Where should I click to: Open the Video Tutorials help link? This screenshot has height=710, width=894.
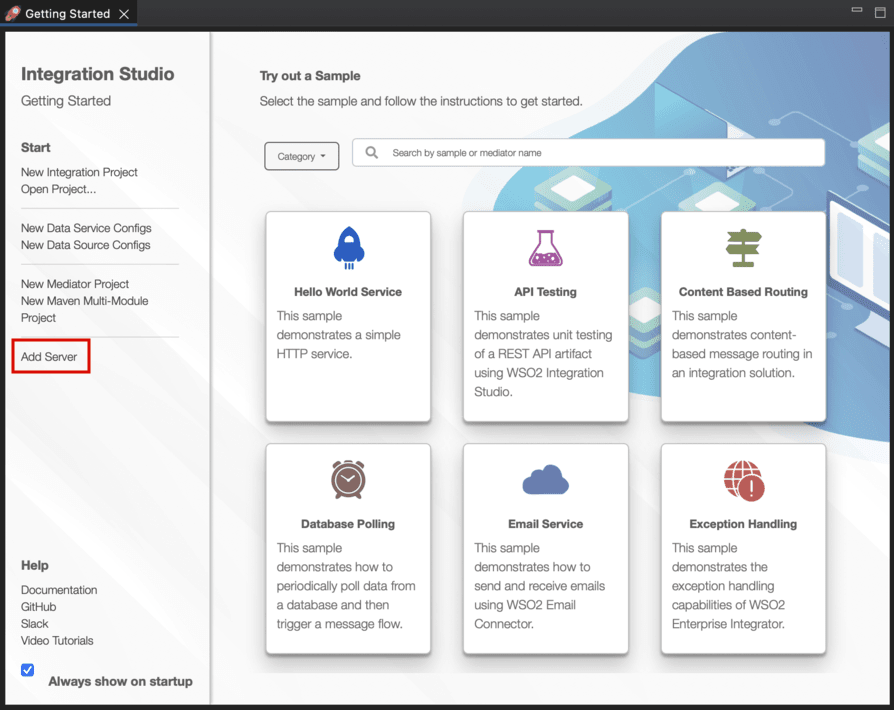[57, 641]
